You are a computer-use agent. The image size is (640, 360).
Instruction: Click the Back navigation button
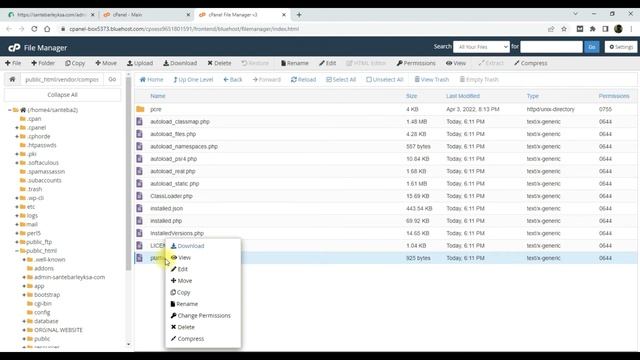233,80
